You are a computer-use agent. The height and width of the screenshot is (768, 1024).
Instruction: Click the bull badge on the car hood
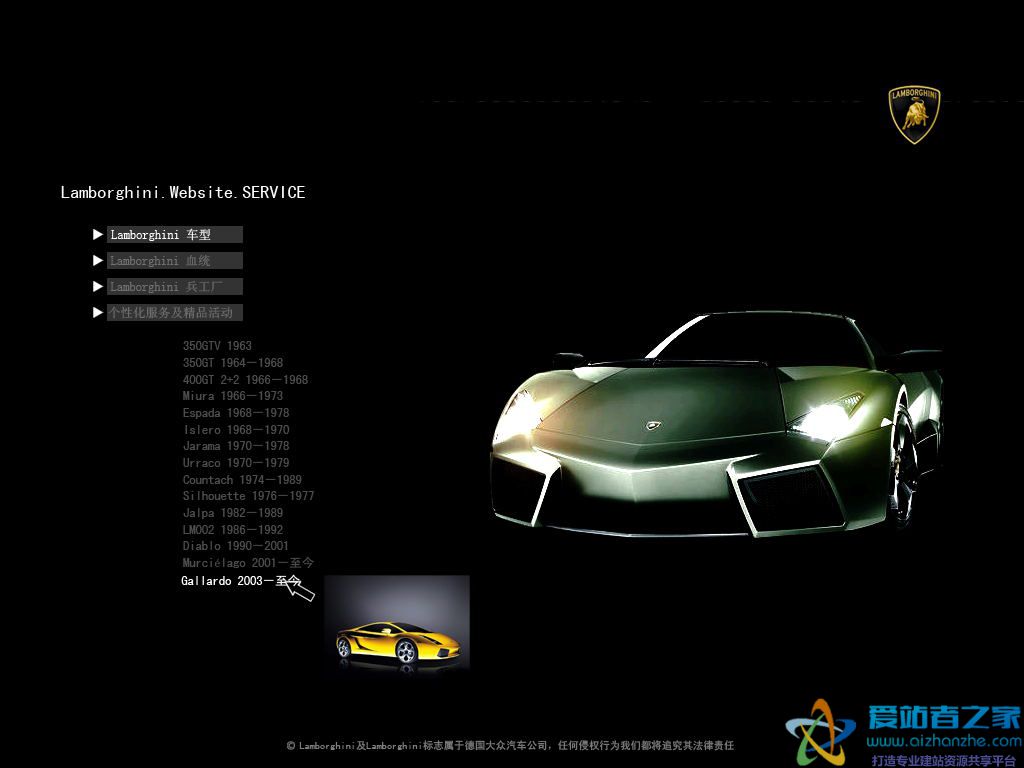653,425
